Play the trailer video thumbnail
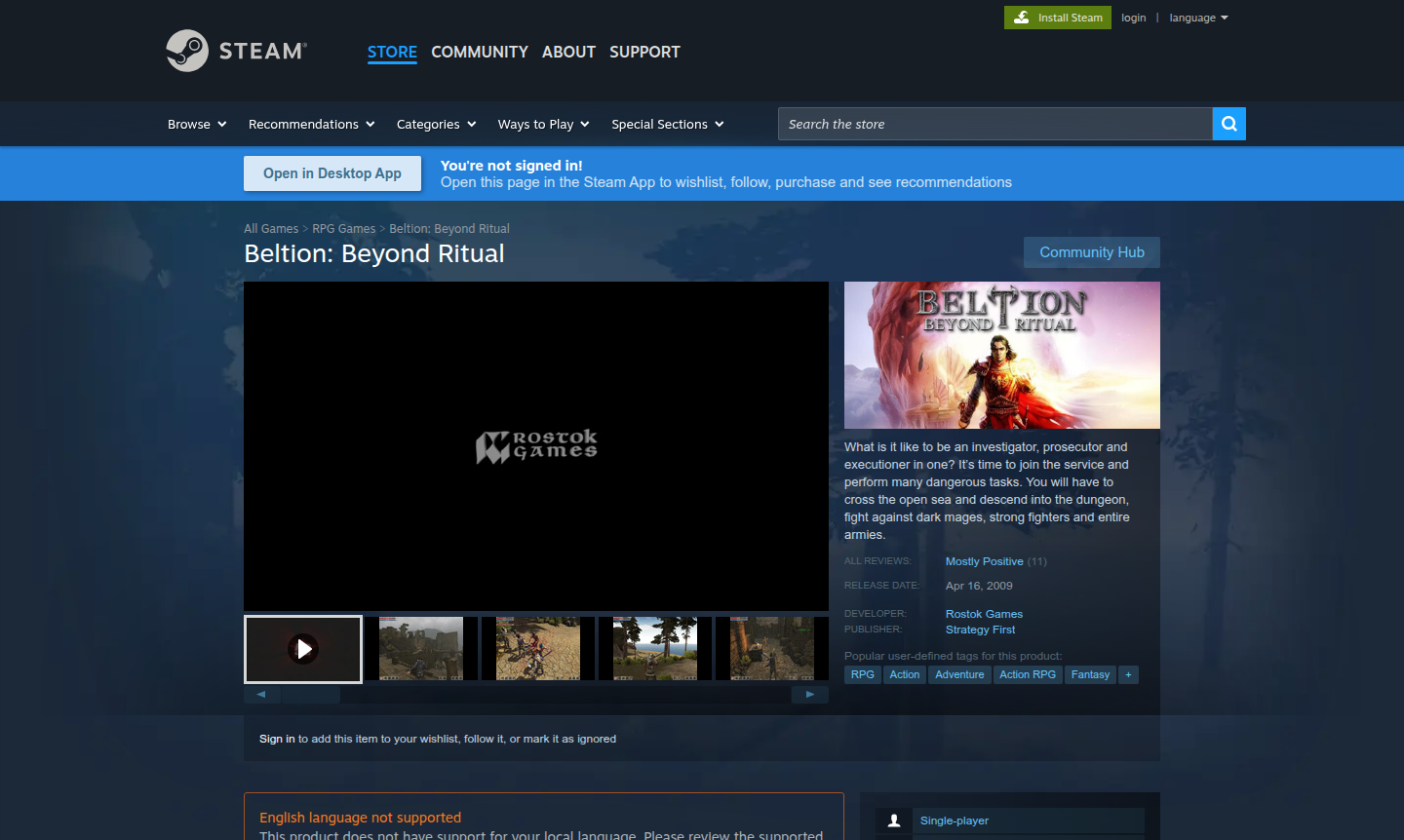 point(303,649)
